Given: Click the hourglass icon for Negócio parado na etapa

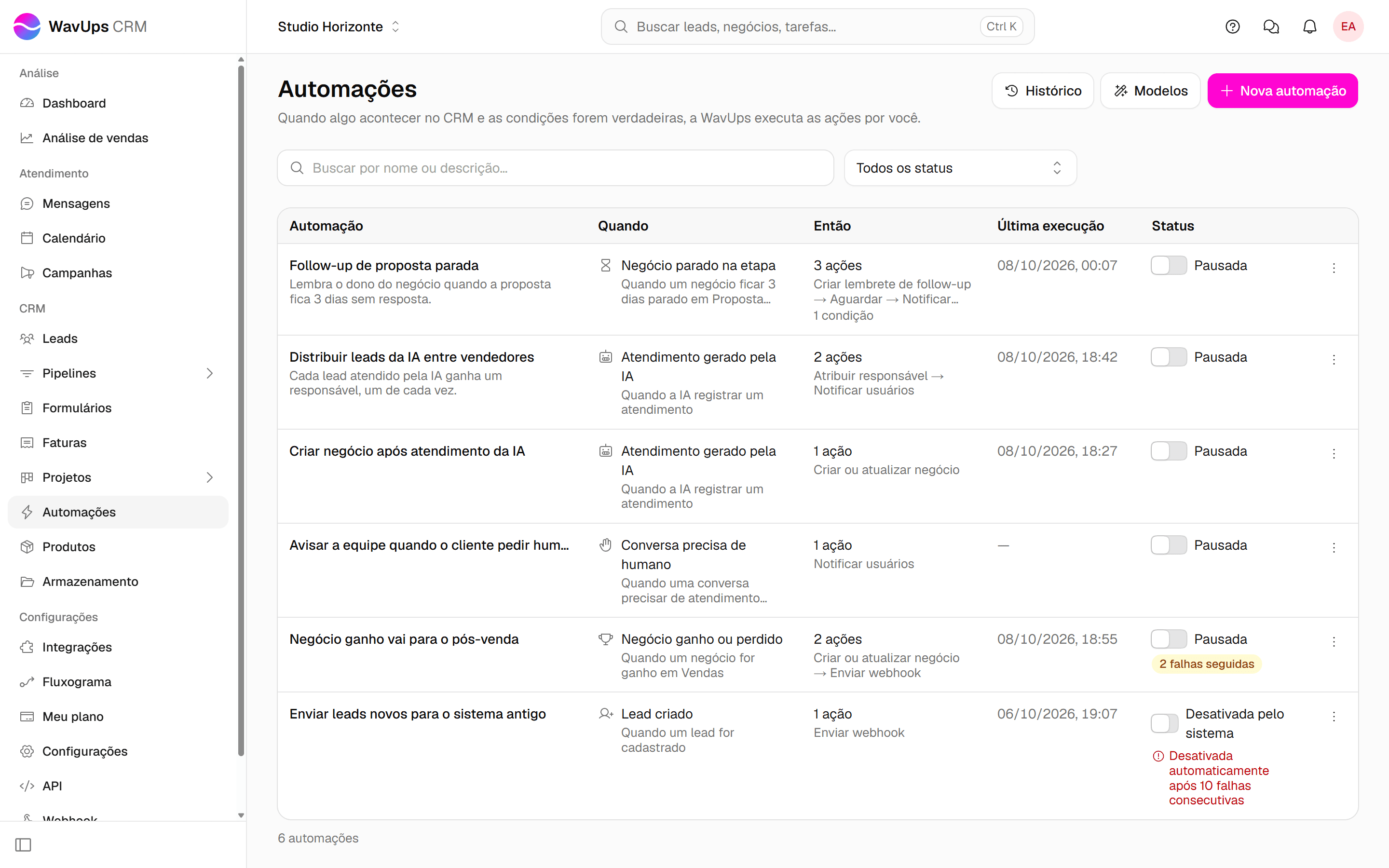Looking at the screenshot, I should (606, 265).
